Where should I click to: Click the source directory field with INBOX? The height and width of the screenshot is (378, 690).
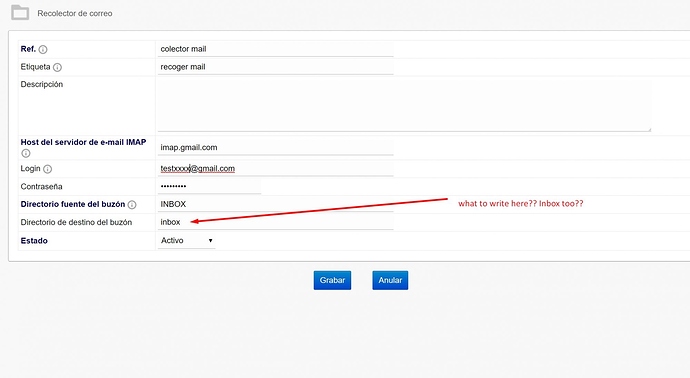(x=275, y=204)
